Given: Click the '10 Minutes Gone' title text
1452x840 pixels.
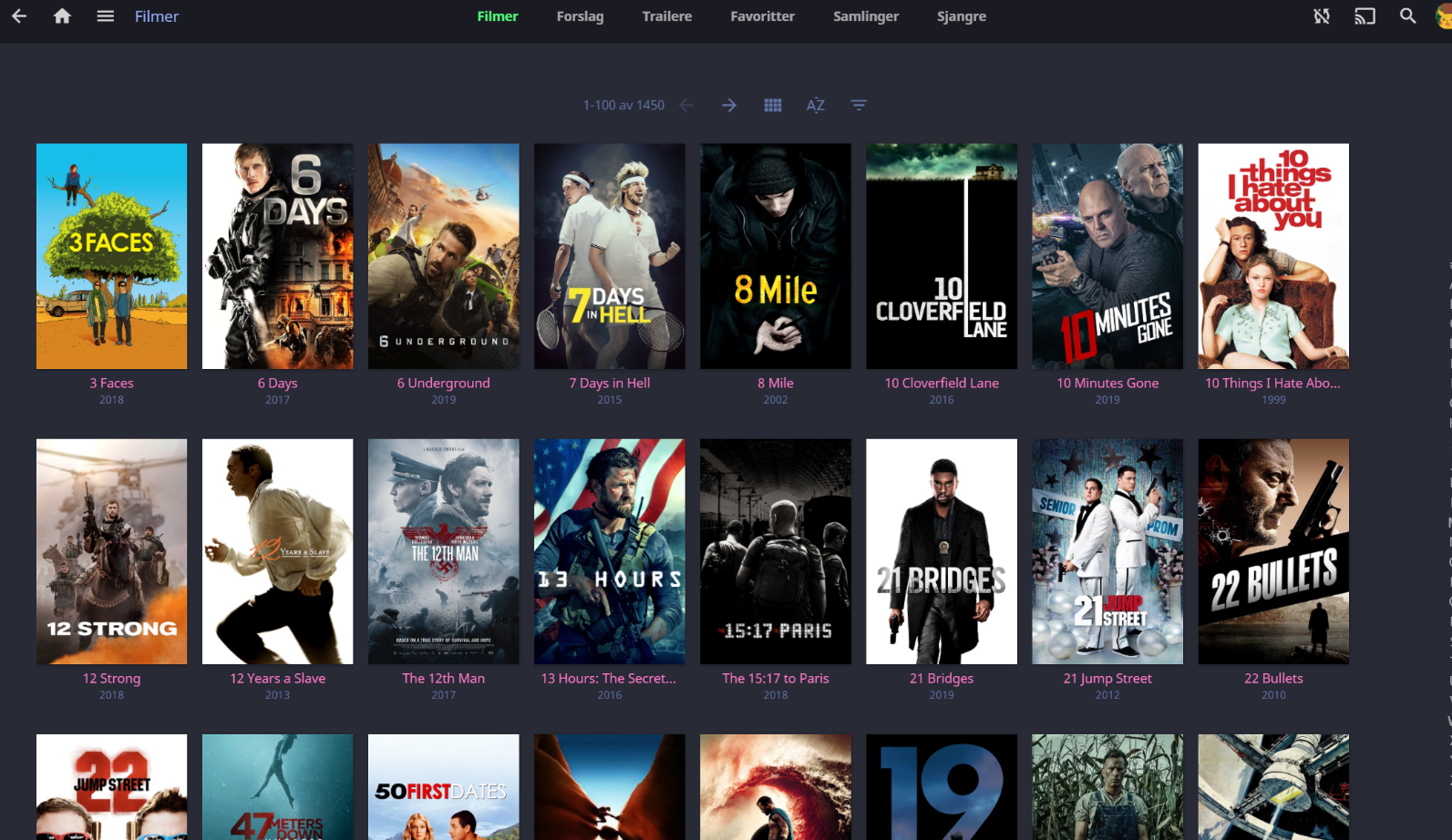Looking at the screenshot, I should 1107,384.
